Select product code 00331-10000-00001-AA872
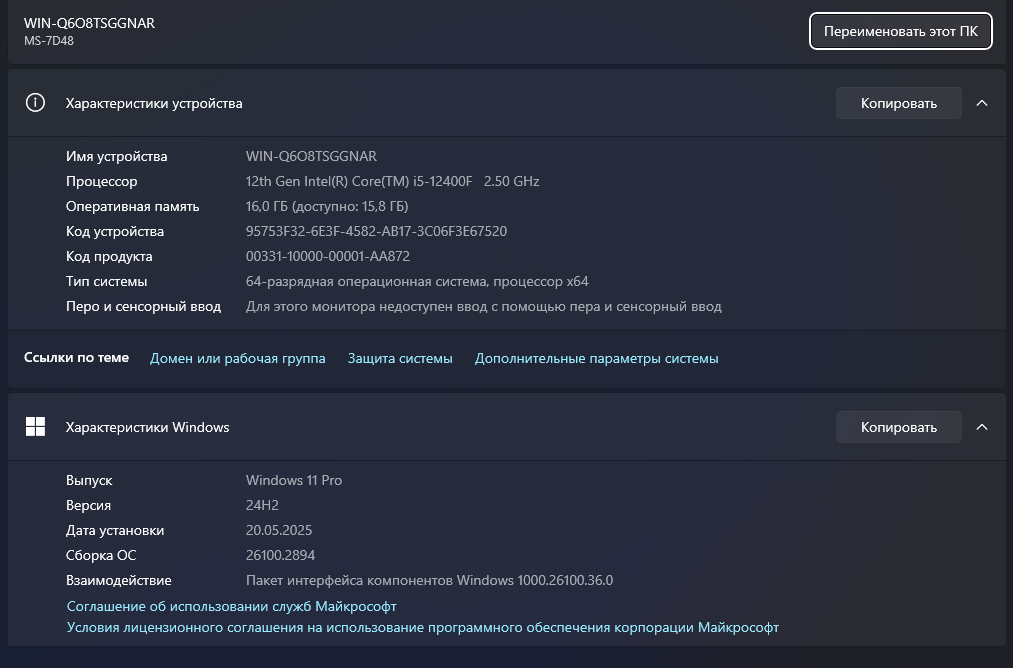Image resolution: width=1013 pixels, height=668 pixels. click(328, 256)
